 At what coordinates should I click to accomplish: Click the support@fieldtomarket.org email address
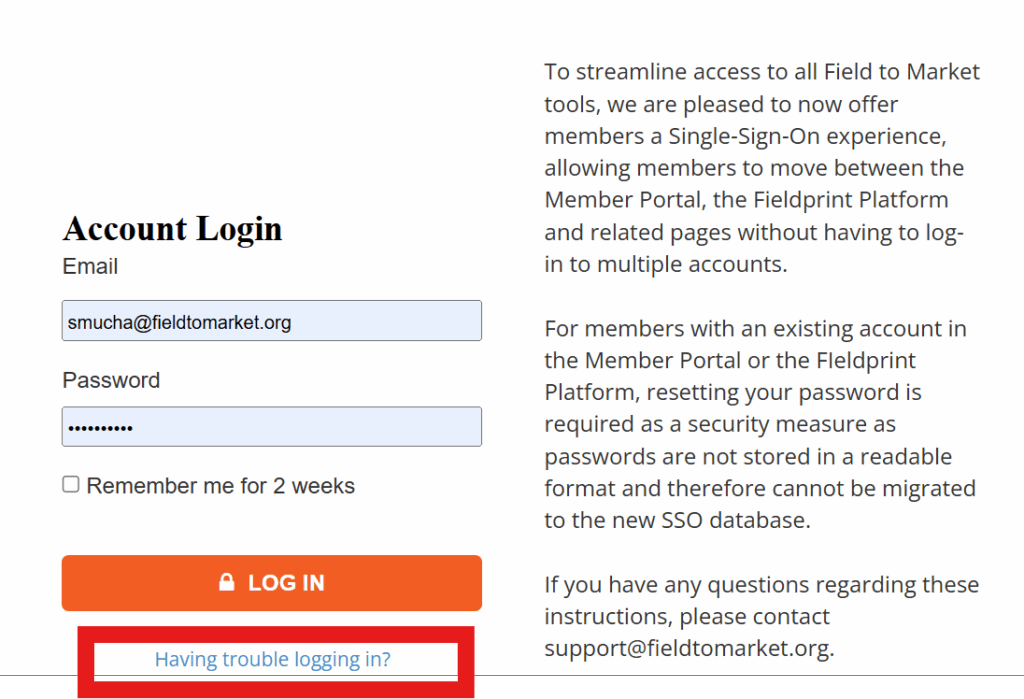[686, 648]
